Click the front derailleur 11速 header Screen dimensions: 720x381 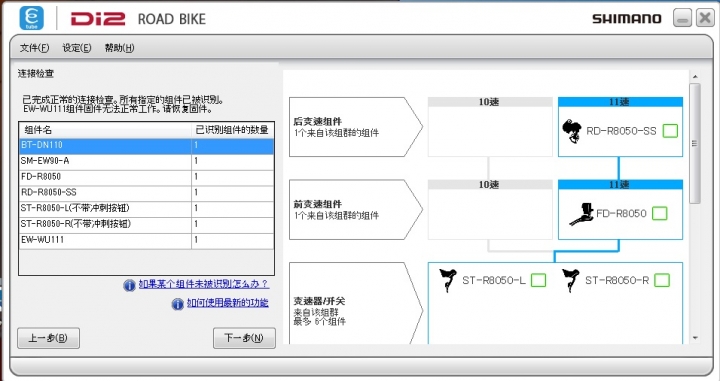pos(620,185)
